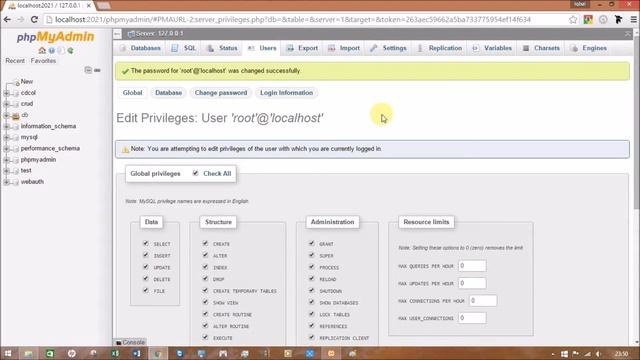Collapse the navigation panel with the top-left toggle
The height and width of the screenshot is (360, 640).
pos(118,33)
